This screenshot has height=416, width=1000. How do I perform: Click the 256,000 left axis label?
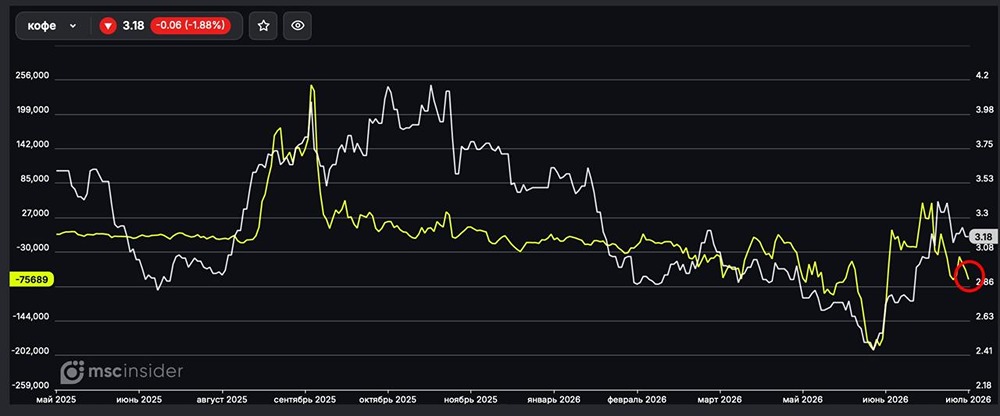coord(32,75)
